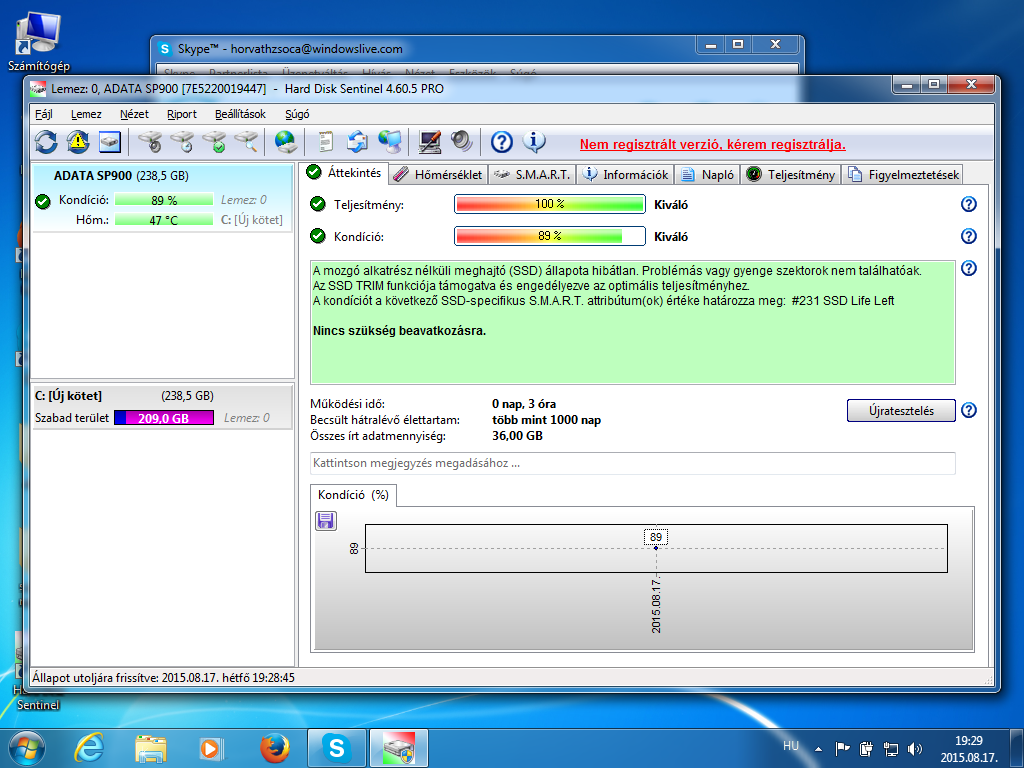
Task: Click the comment field Kattintson megjegyzés megadásához
Action: (x=632, y=463)
